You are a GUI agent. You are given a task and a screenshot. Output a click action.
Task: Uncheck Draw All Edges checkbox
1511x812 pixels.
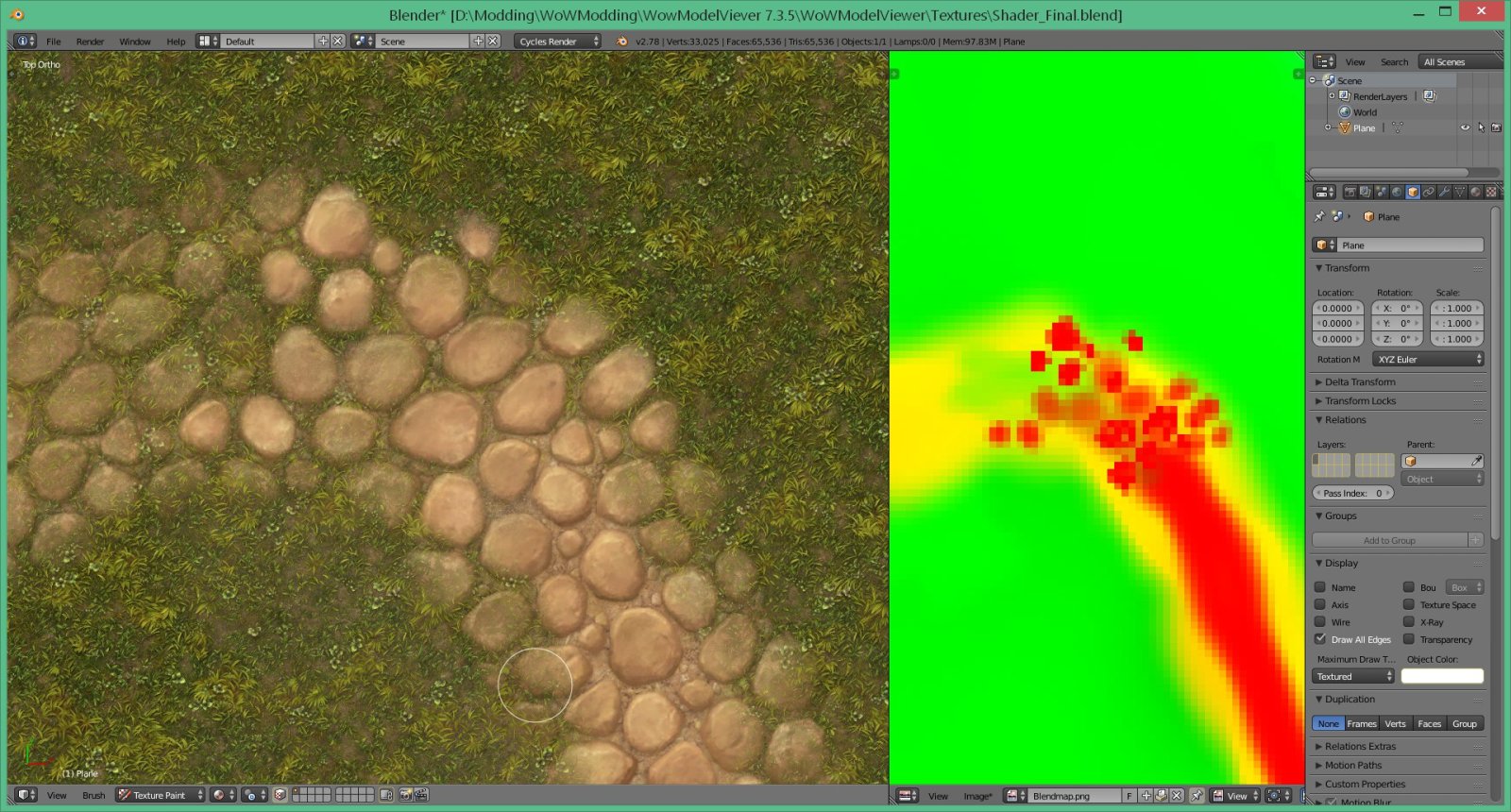coord(1320,639)
